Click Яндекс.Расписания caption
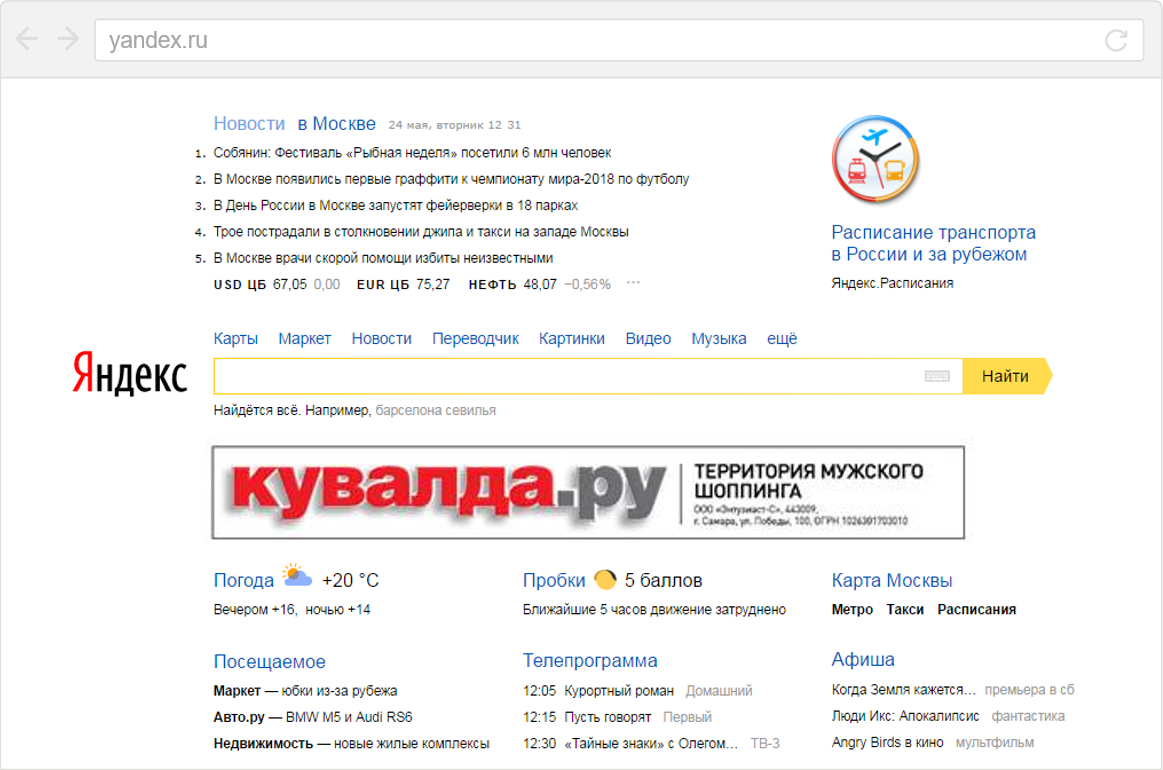Screen dimensions: 1163x770 pyautogui.click(x=892, y=283)
